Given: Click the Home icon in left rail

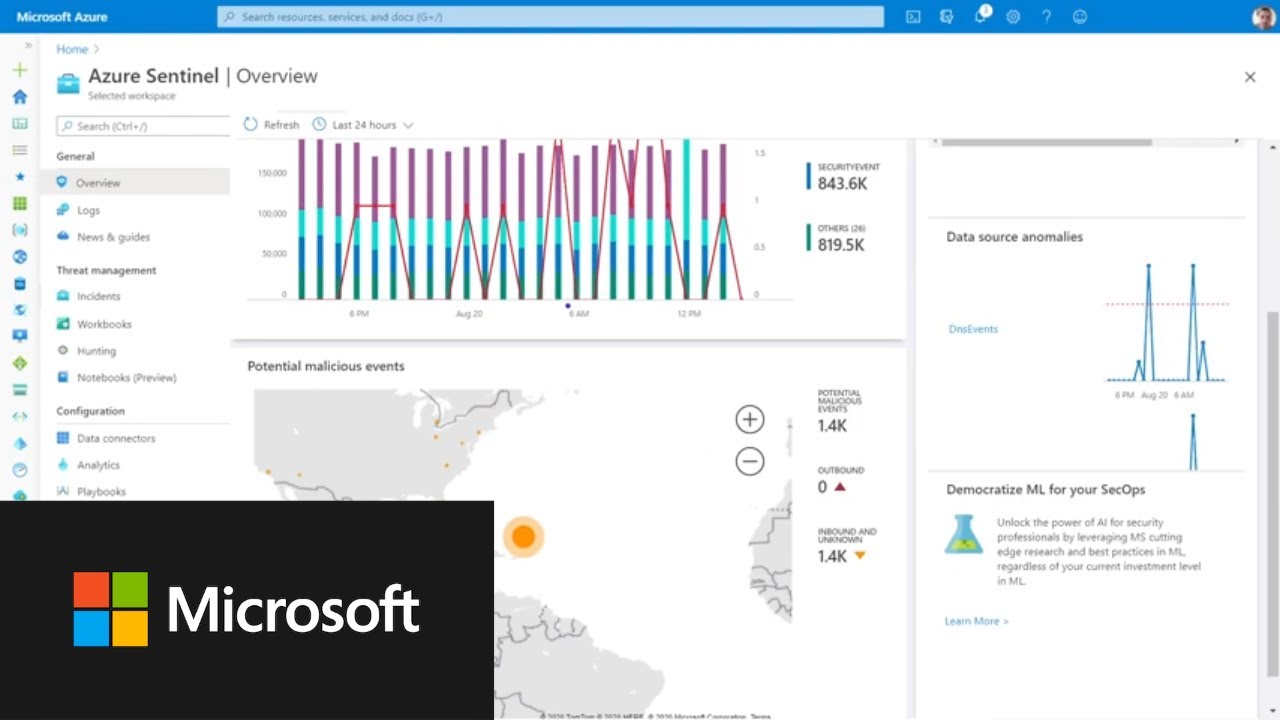Looking at the screenshot, I should click(x=19, y=97).
